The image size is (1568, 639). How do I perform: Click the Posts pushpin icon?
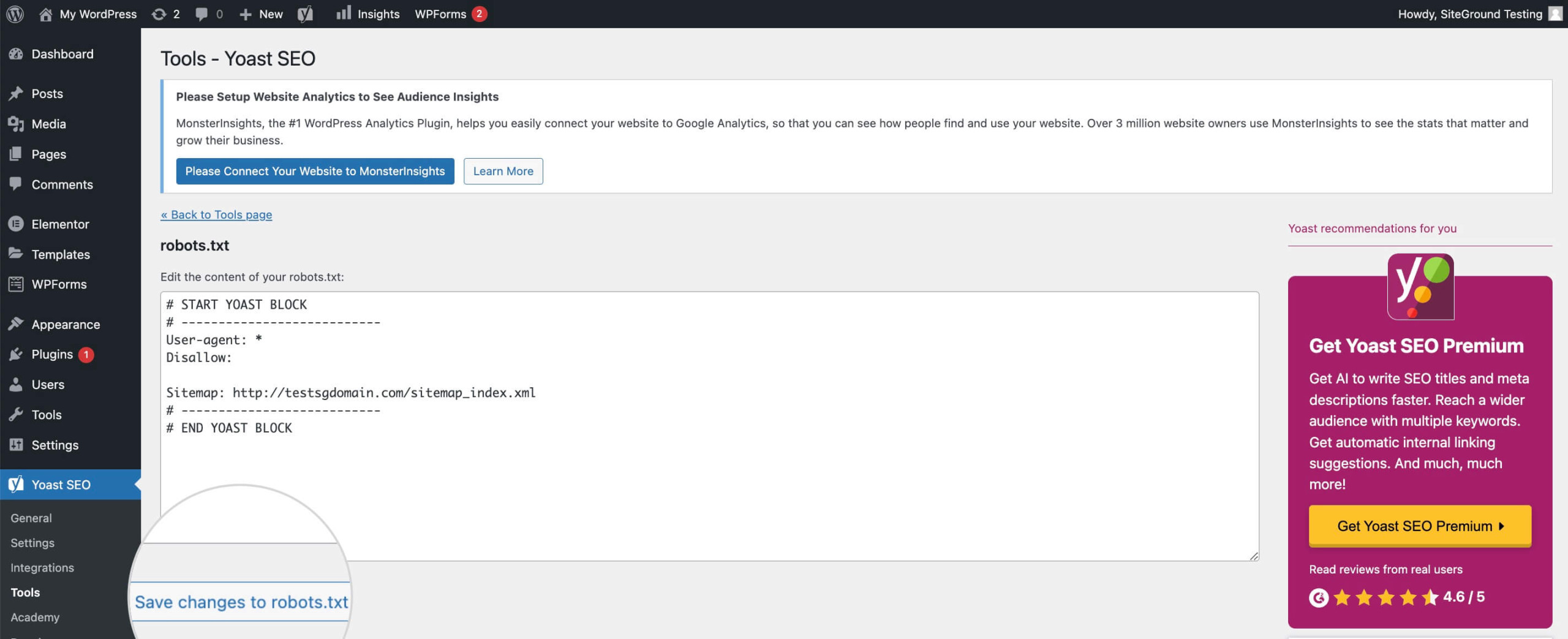(16, 93)
